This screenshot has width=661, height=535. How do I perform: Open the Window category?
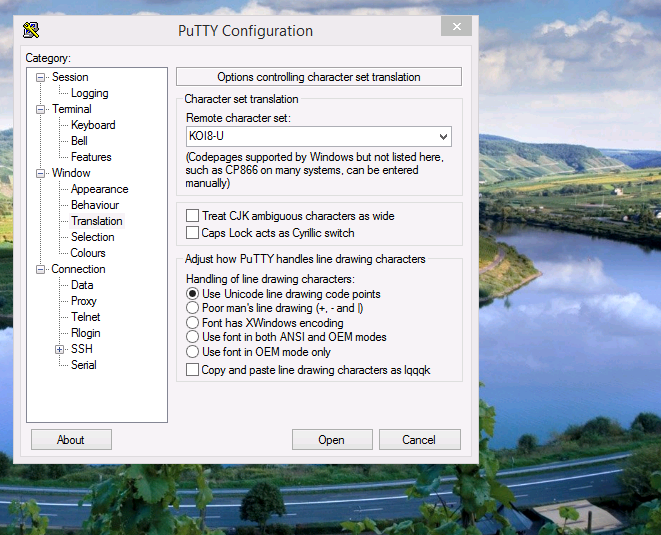[71, 173]
